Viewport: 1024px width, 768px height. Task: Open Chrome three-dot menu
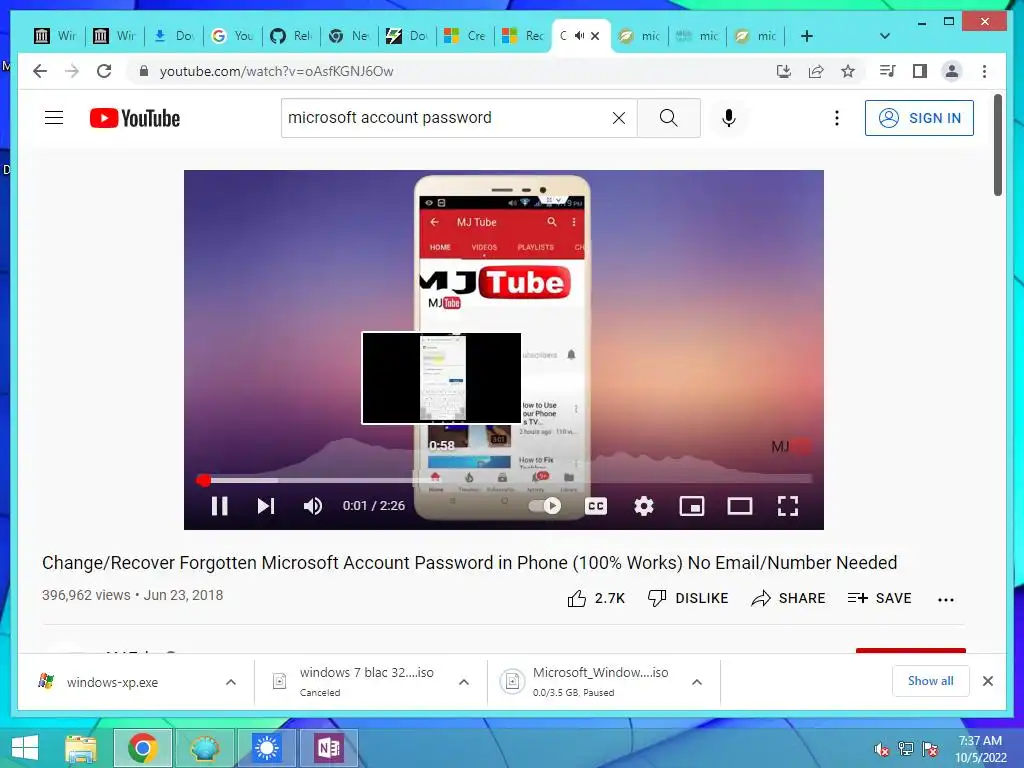984,71
